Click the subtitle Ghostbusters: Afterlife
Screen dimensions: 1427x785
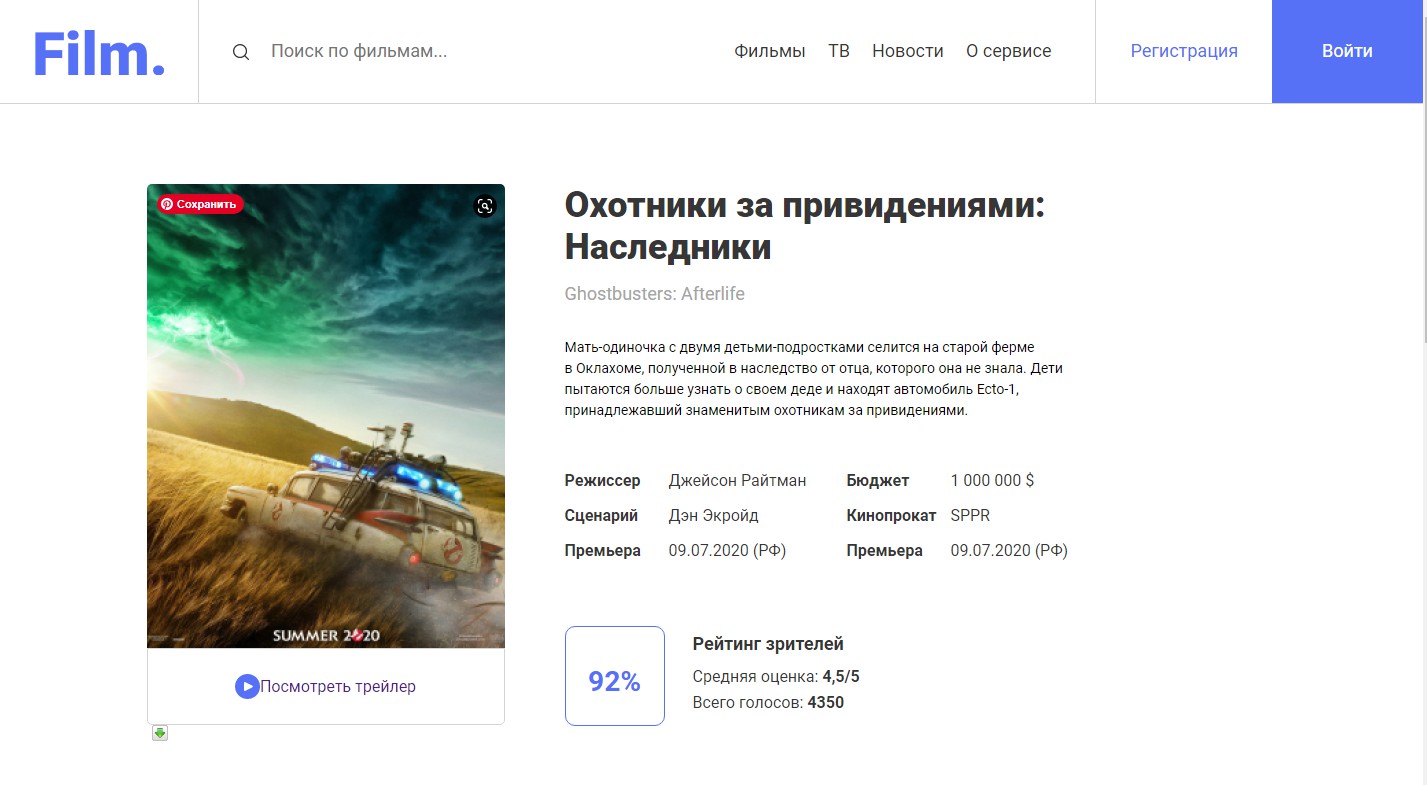655,294
